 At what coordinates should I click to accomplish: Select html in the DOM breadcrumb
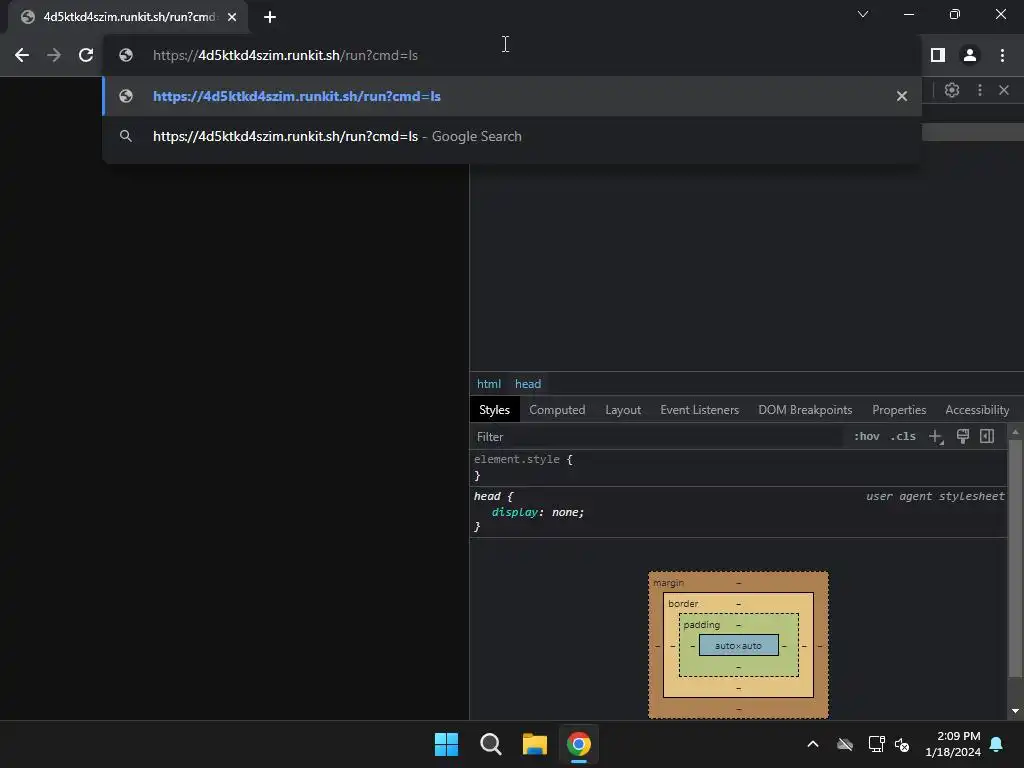488,384
